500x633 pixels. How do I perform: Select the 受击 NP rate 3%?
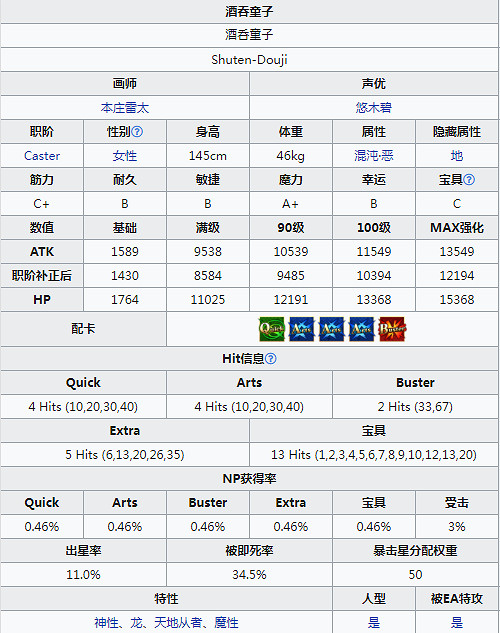457,527
